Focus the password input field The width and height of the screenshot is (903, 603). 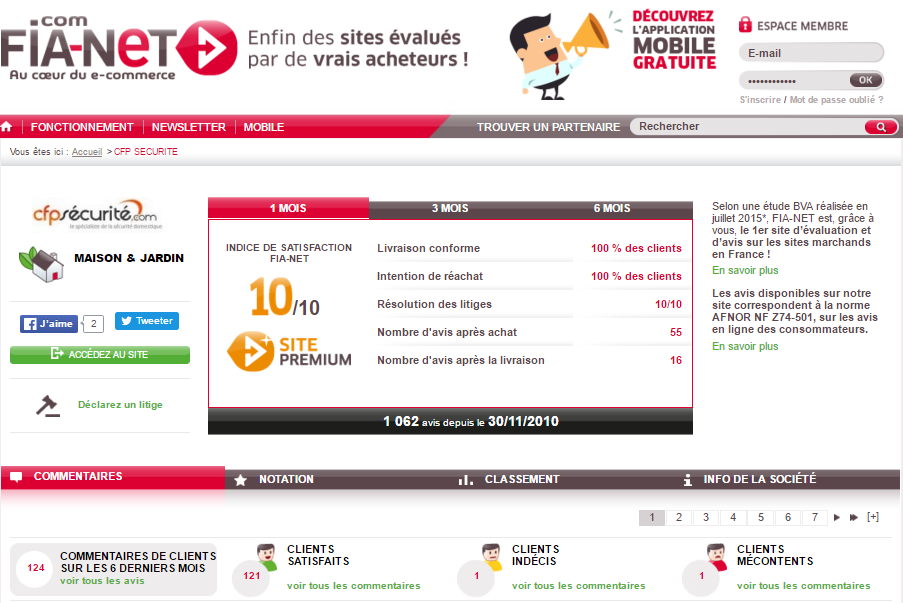pyautogui.click(x=794, y=80)
